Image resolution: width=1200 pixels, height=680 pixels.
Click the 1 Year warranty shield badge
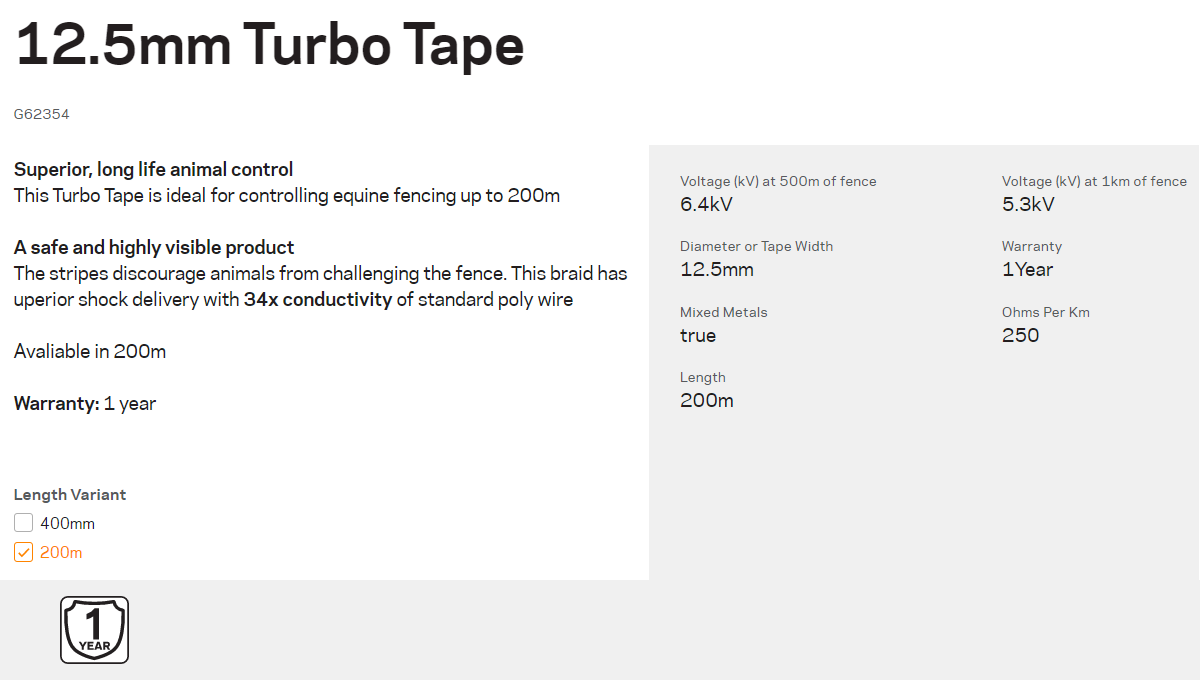(95, 630)
